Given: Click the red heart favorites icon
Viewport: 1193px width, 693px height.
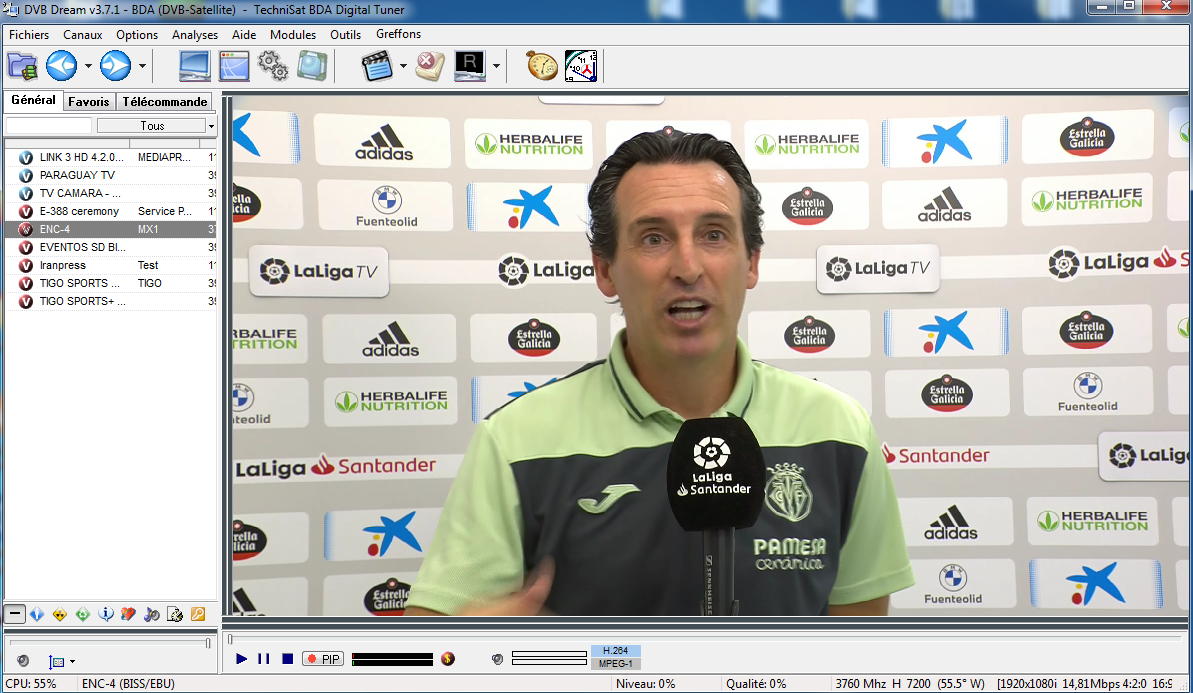Looking at the screenshot, I should (129, 614).
